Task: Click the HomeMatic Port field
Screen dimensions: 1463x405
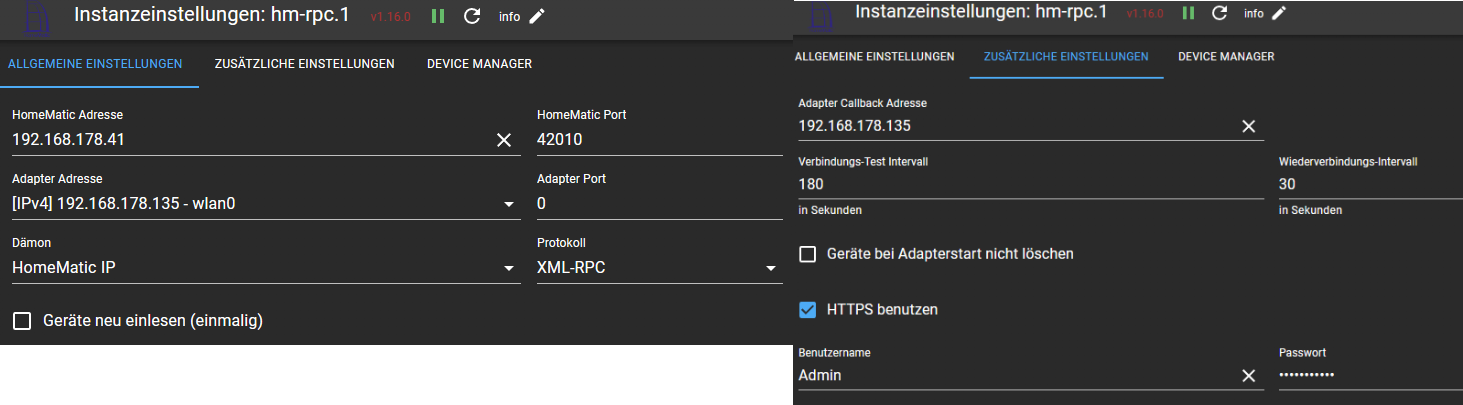Action: [659, 140]
